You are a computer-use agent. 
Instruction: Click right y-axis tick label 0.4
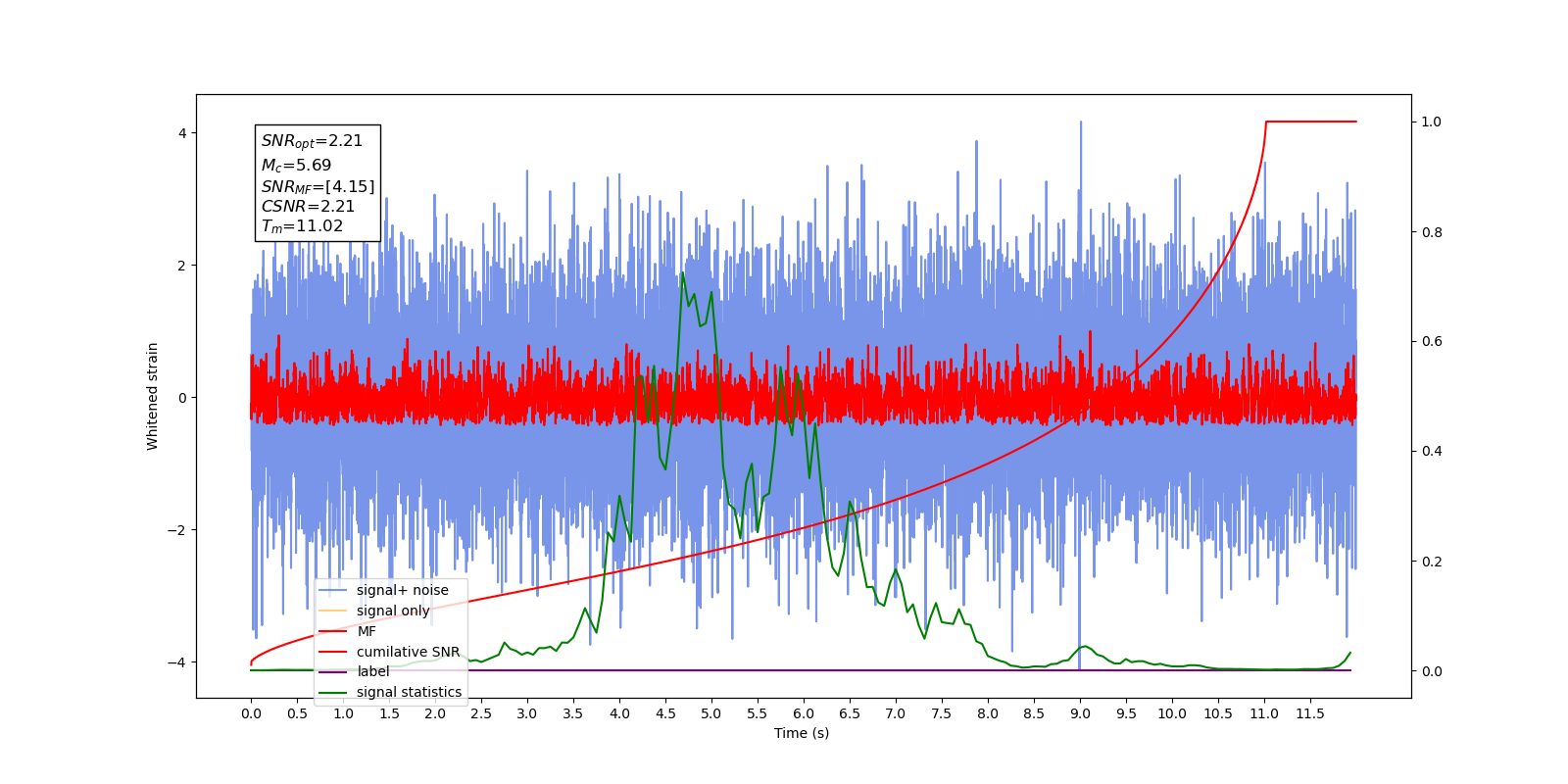1432,452
